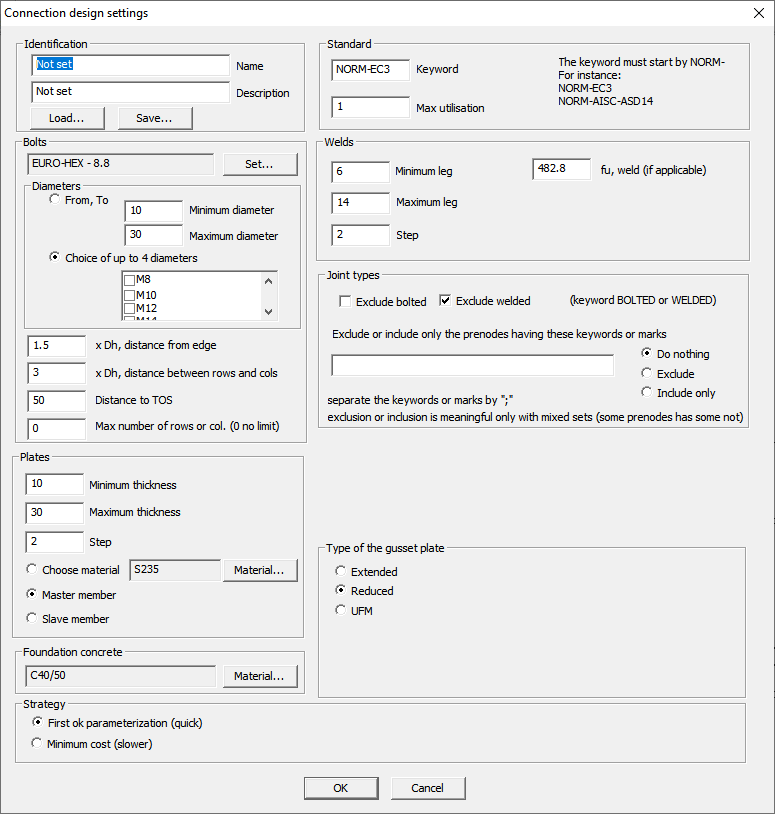The width and height of the screenshot is (775, 814).
Task: Click the plates Step field
Action: [55, 542]
